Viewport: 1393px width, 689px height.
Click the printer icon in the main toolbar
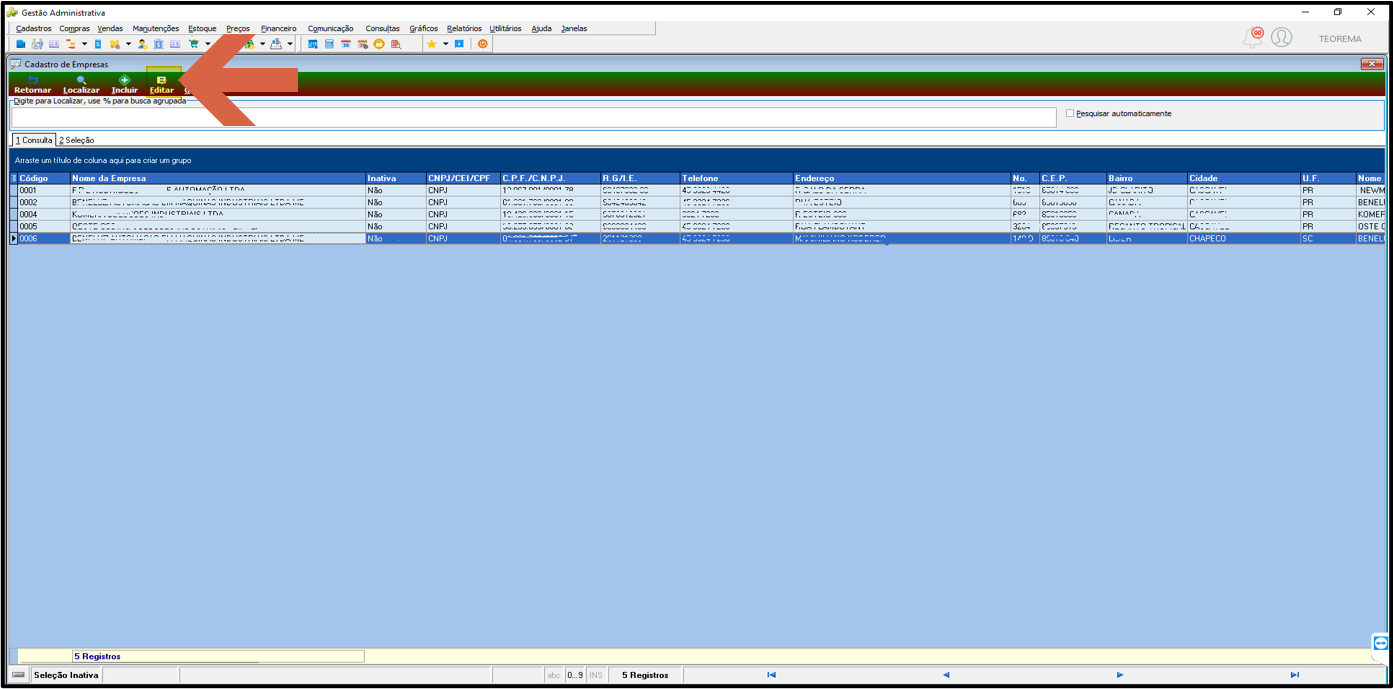pos(276,44)
